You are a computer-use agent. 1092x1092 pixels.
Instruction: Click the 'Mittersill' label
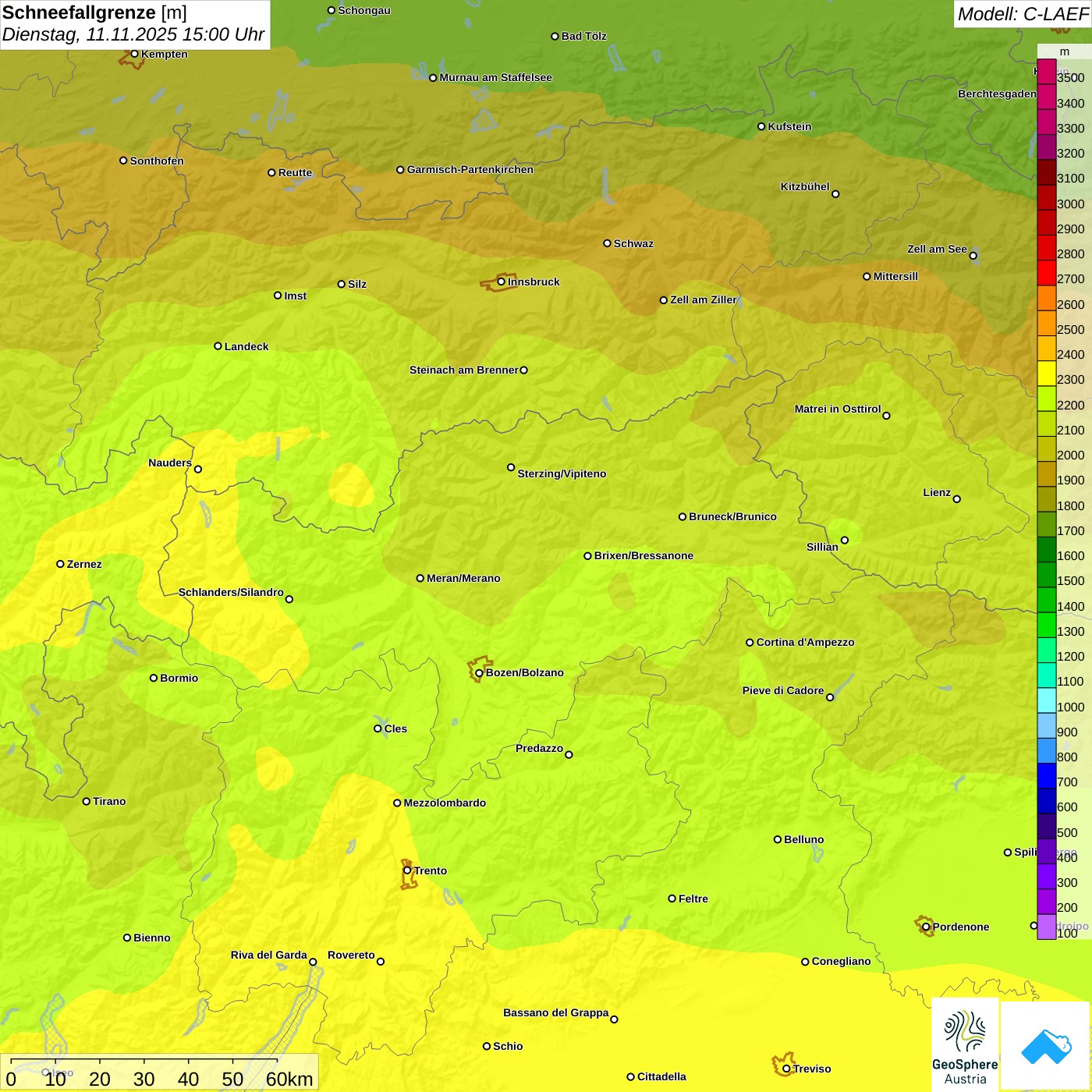pyautogui.click(x=895, y=276)
